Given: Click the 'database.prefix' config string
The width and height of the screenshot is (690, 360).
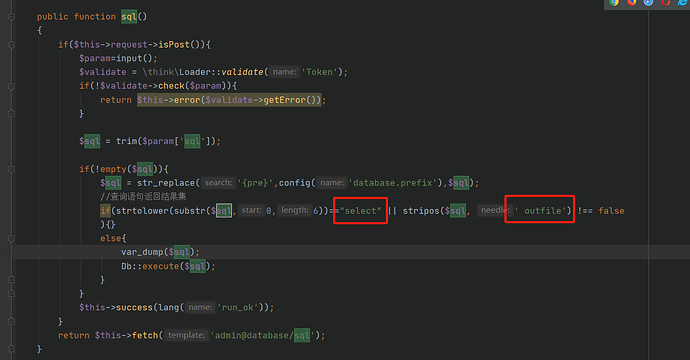Looking at the screenshot, I should pyautogui.click(x=393, y=183).
